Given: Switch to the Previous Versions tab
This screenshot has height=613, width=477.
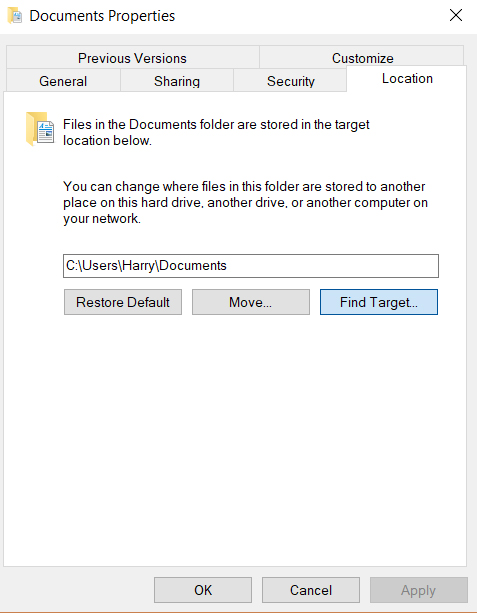Looking at the screenshot, I should (x=133, y=58).
